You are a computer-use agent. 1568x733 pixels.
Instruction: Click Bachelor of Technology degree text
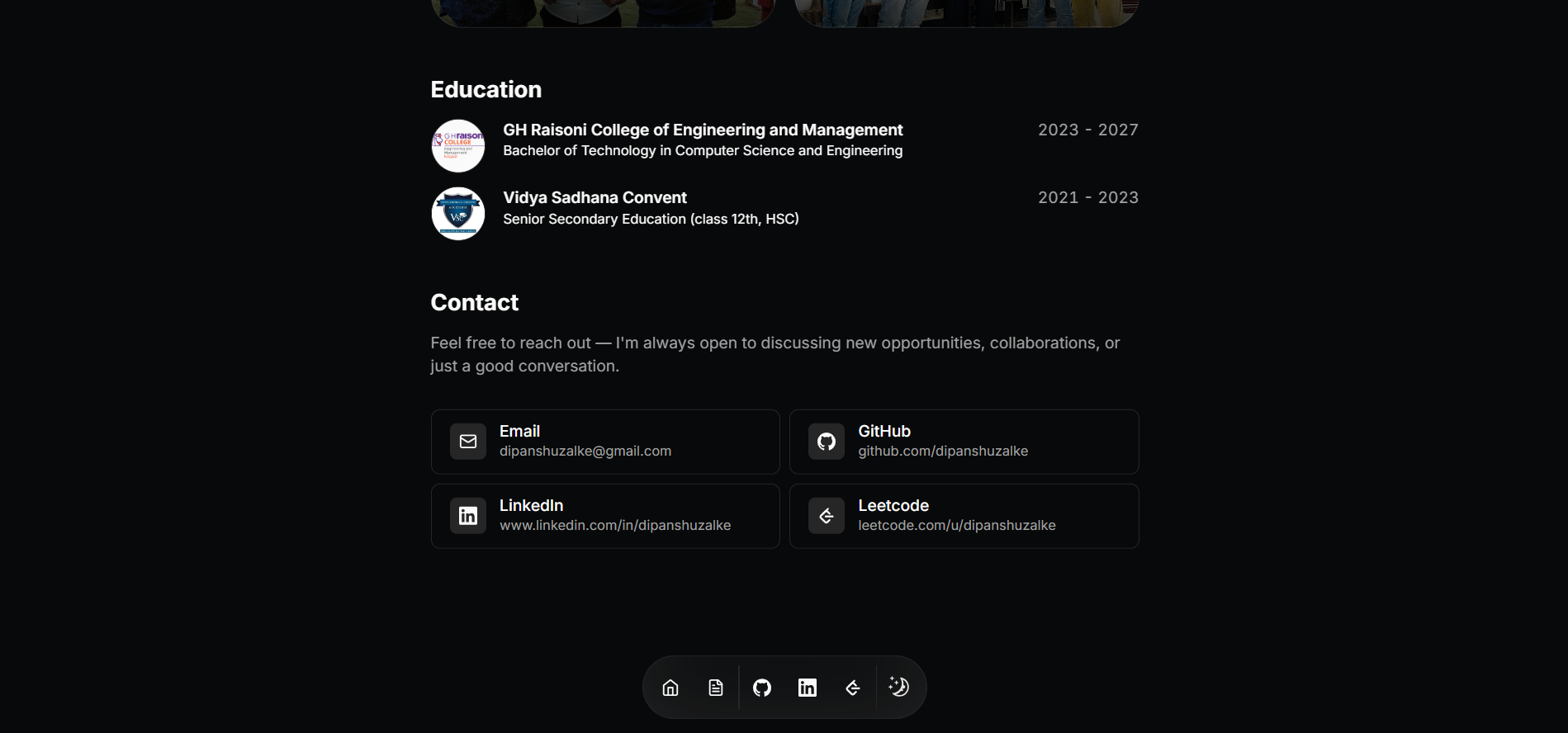point(703,150)
